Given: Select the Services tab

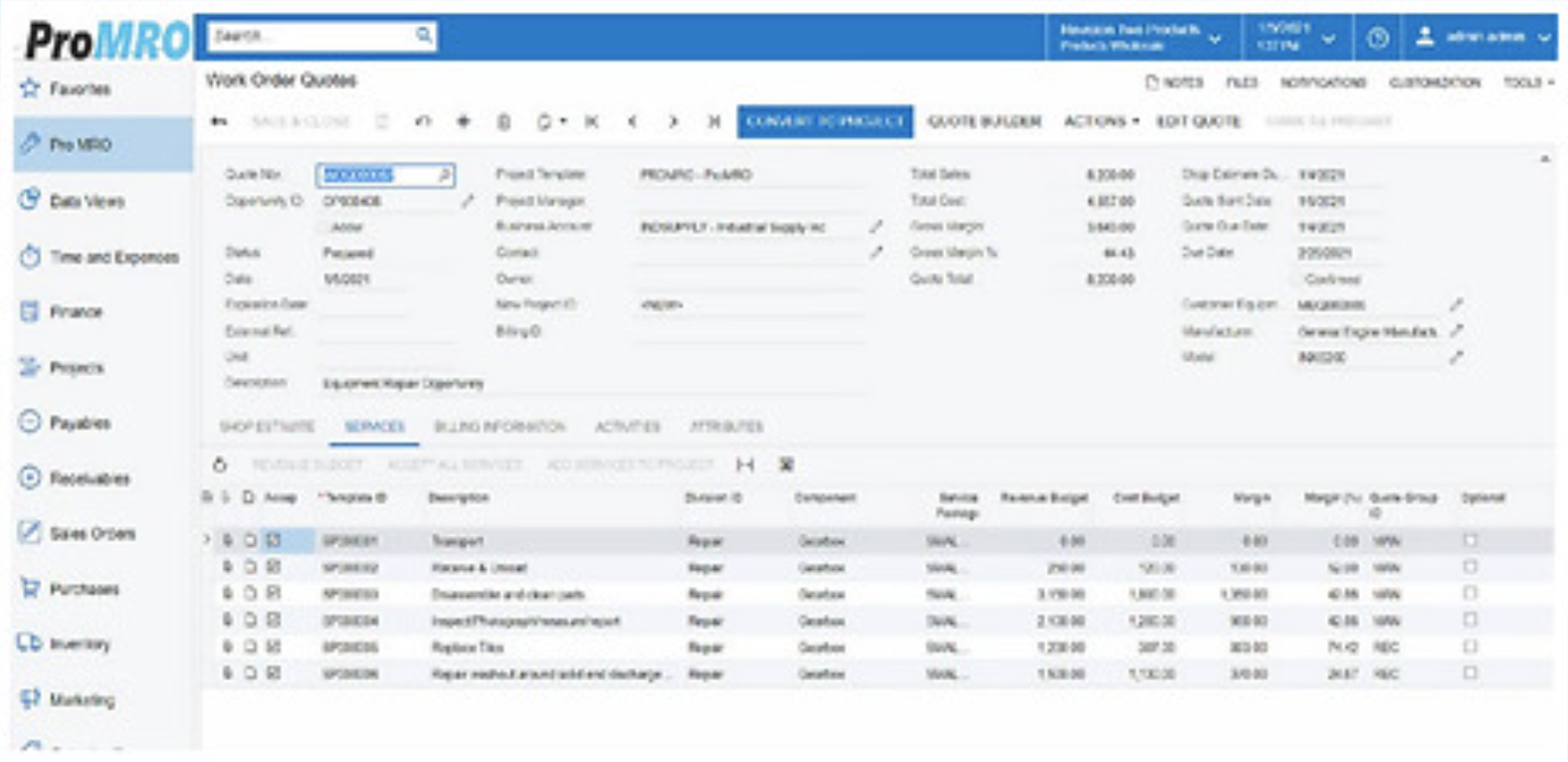Looking at the screenshot, I should tap(374, 427).
